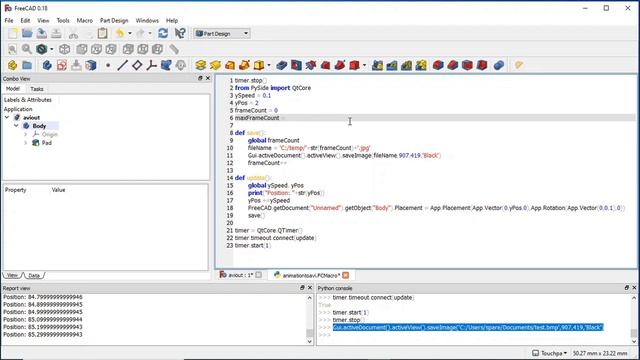640x360 pixels.
Task: Switch to the front view cube icon
Action: tap(82, 49)
